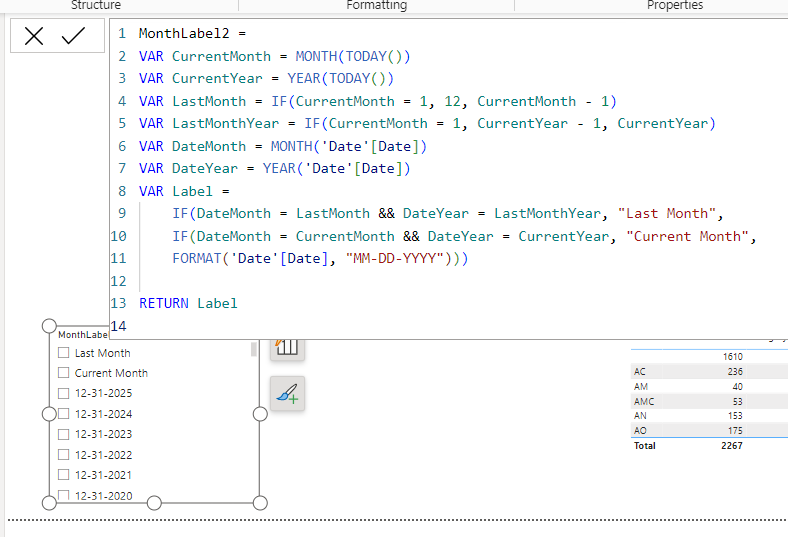
Task: Click the "Current Month" string in formula
Action: point(687,236)
